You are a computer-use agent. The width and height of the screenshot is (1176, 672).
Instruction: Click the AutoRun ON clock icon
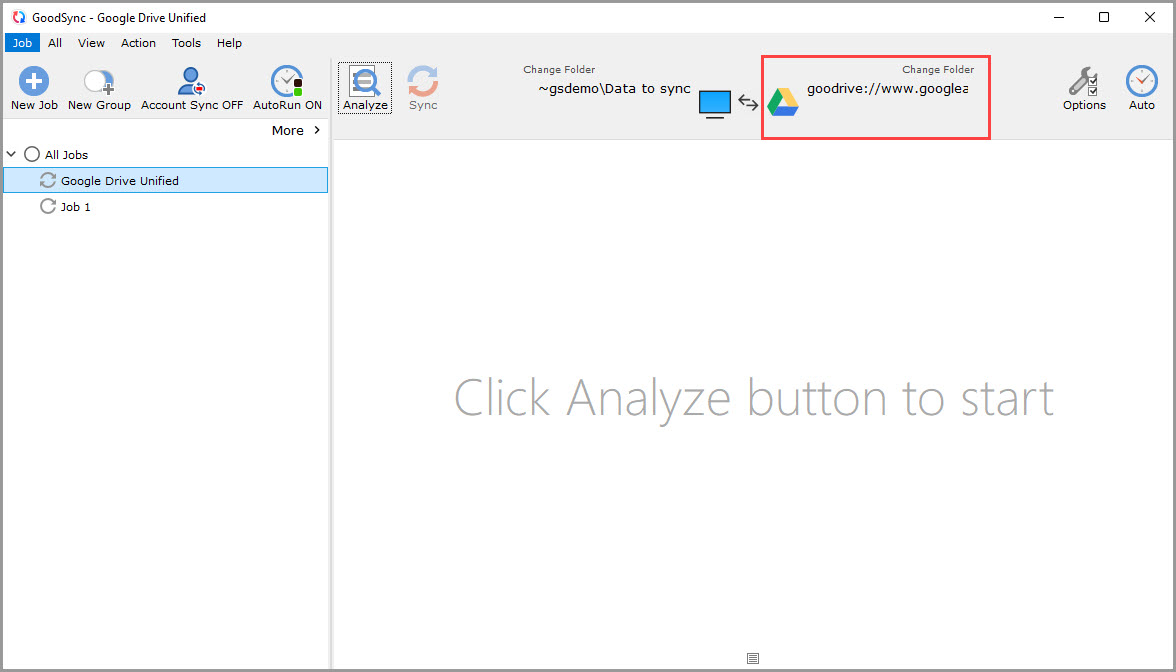pyautogui.click(x=287, y=81)
